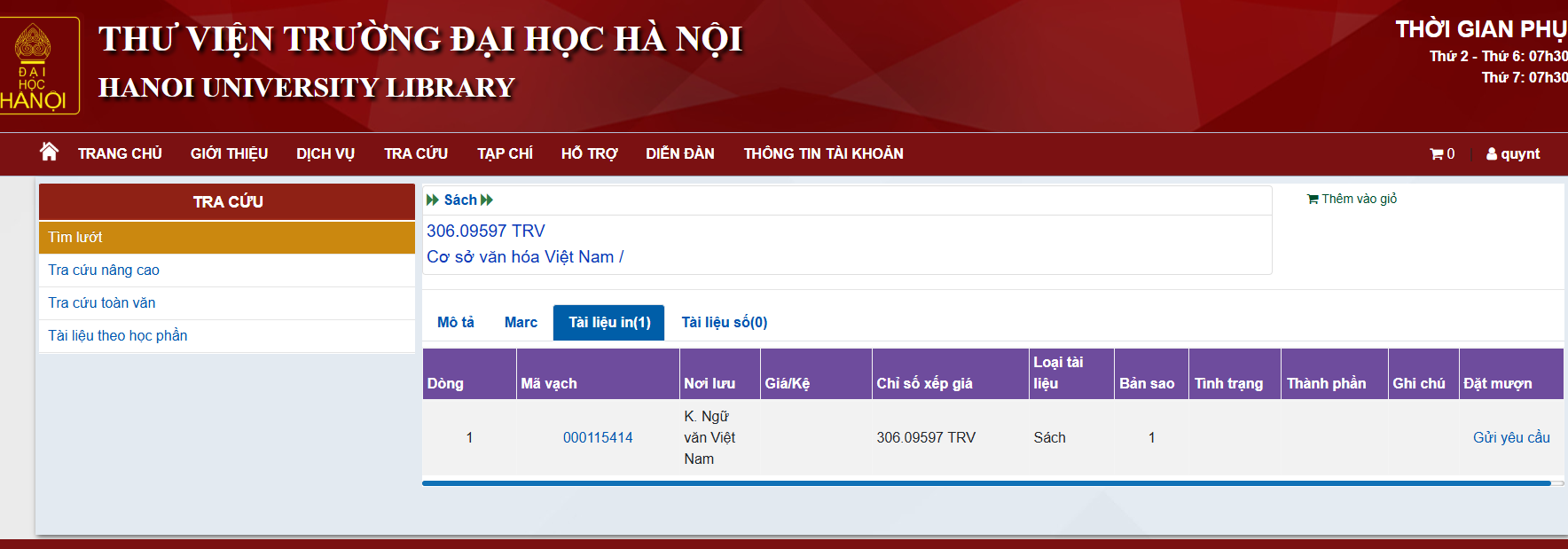
Task: Click Gửi yêu cầu to request loan
Action: (1511, 438)
